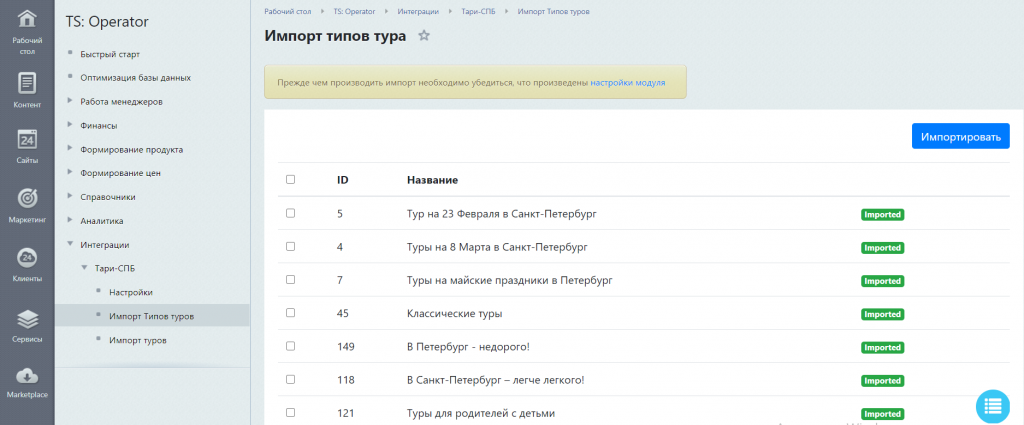
Task: Click the Импортировать button
Action: (x=961, y=136)
